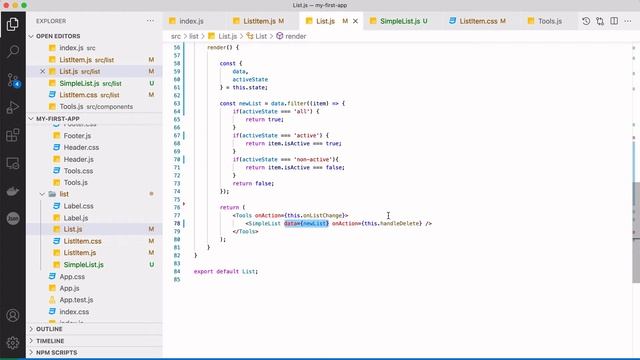Screen dimensions: 640x360
Task: Open ListItem.css in file tree
Action: [82, 241]
